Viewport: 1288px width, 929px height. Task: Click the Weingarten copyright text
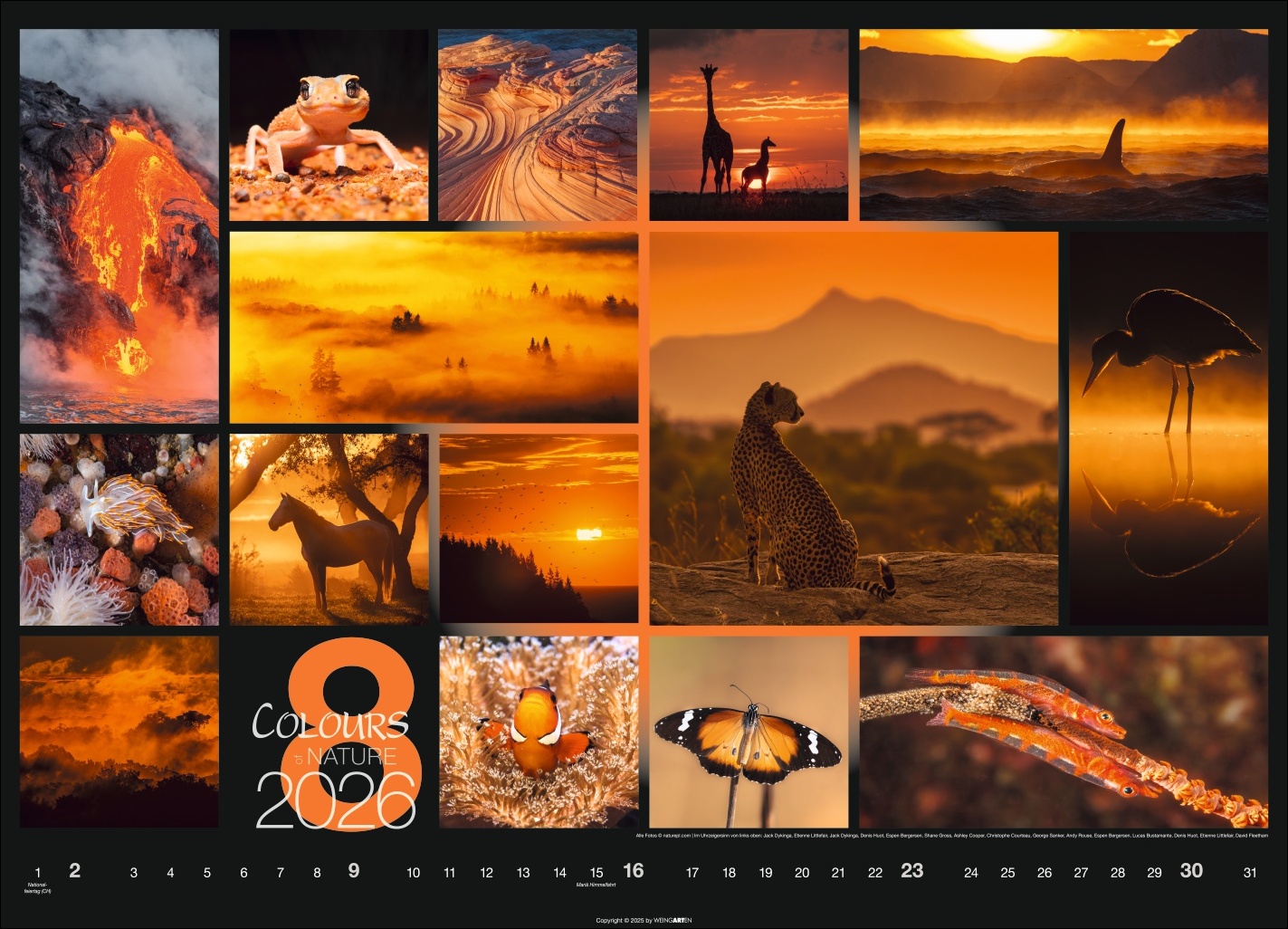(644, 920)
